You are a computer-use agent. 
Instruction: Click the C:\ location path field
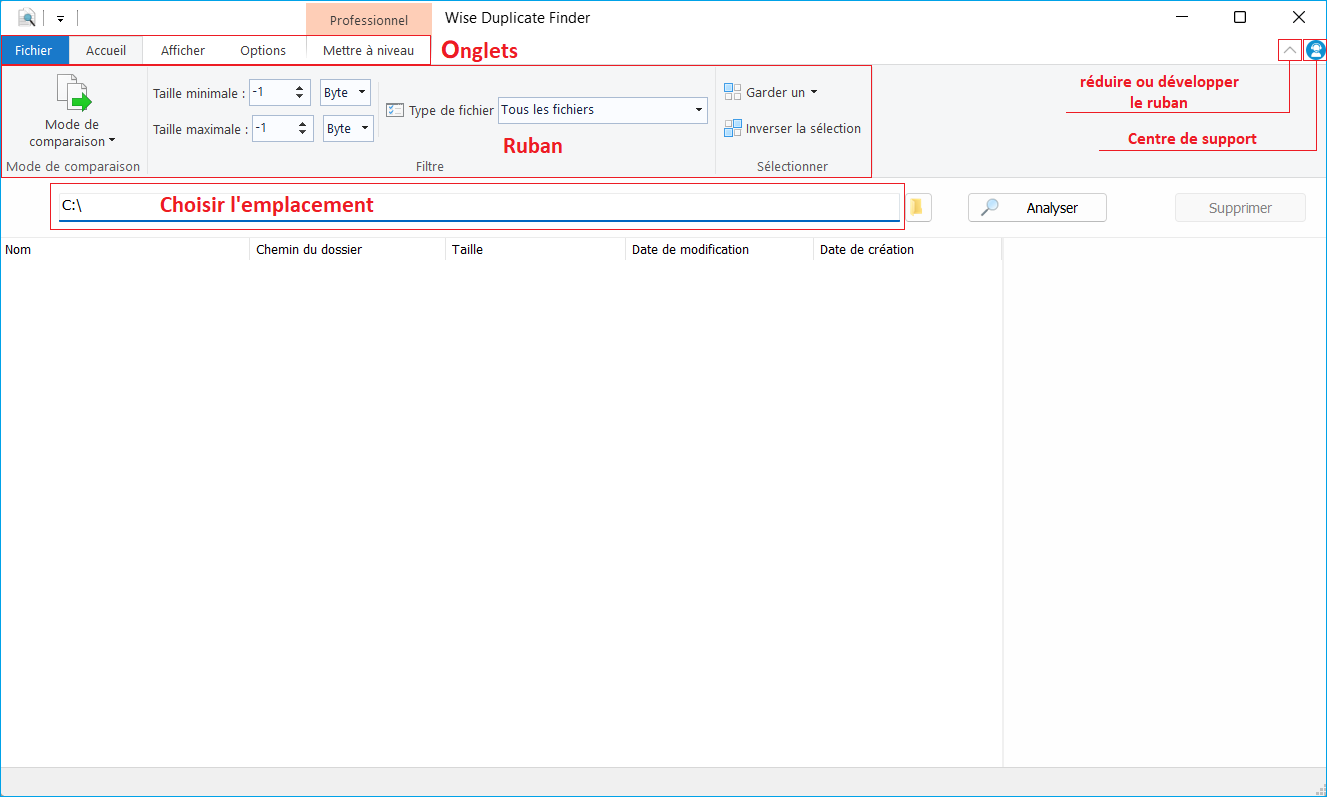tap(479, 205)
